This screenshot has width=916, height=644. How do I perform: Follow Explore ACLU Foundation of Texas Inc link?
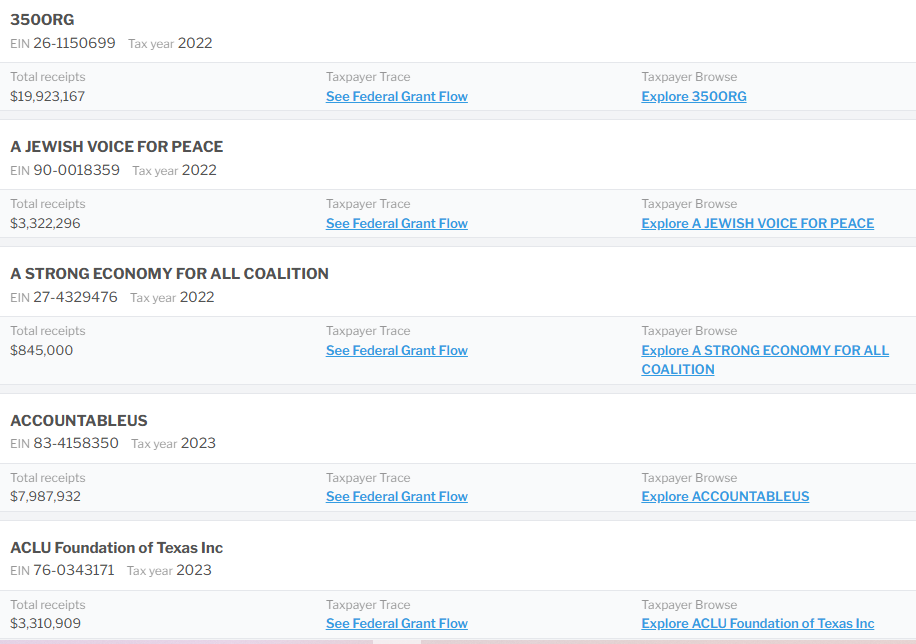pyautogui.click(x=757, y=624)
